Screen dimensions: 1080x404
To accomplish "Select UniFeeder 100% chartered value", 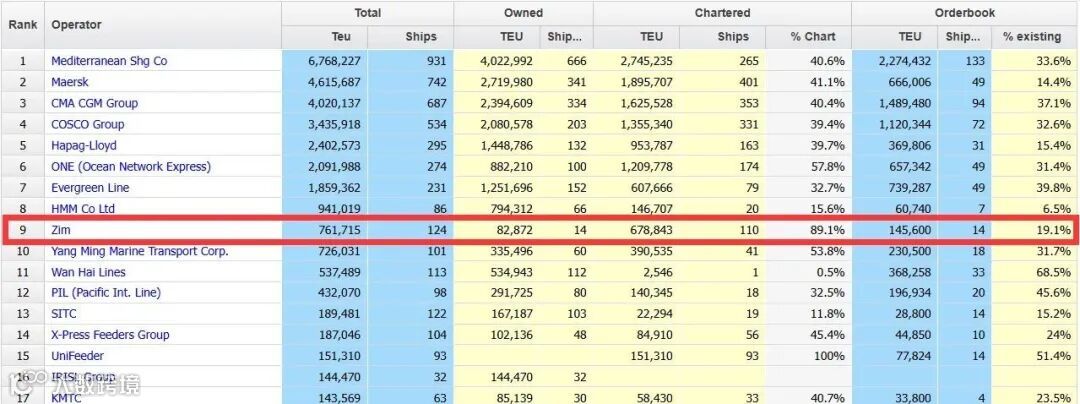I will click(x=830, y=357).
